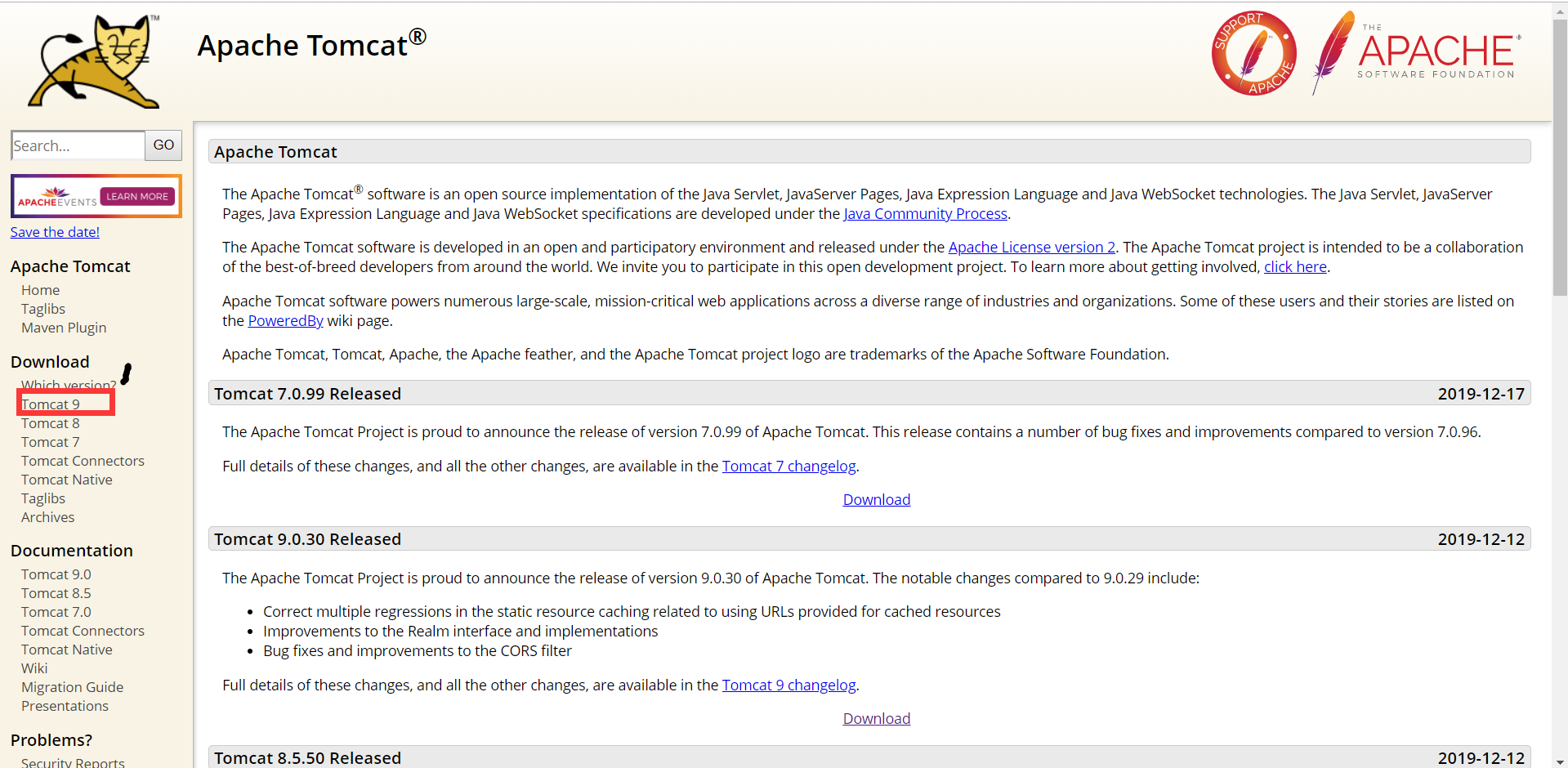Open the Save the date! link
Viewport: 1568px width, 768px height.
(x=55, y=232)
